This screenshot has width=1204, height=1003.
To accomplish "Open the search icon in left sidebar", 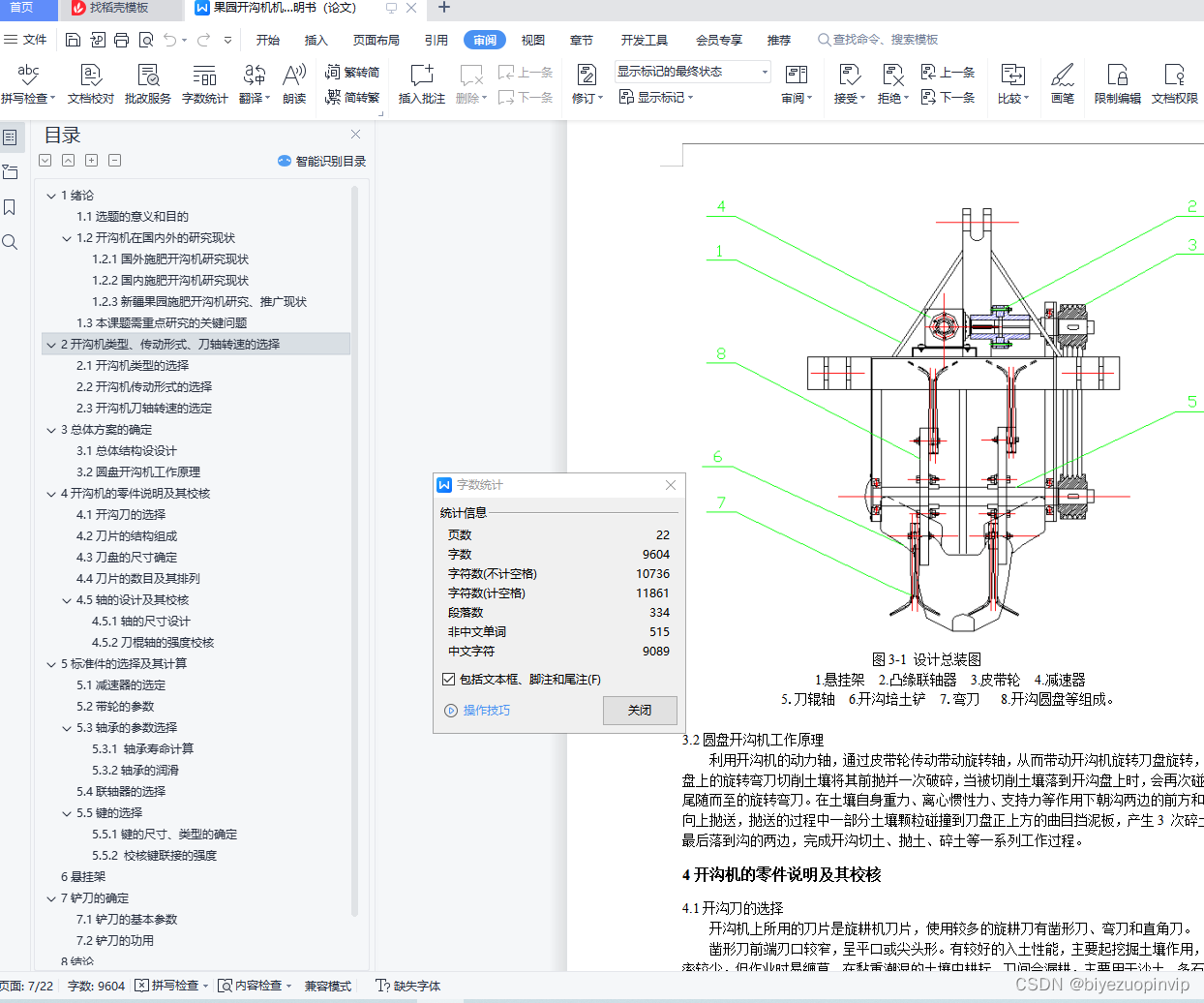I will pyautogui.click(x=10, y=242).
